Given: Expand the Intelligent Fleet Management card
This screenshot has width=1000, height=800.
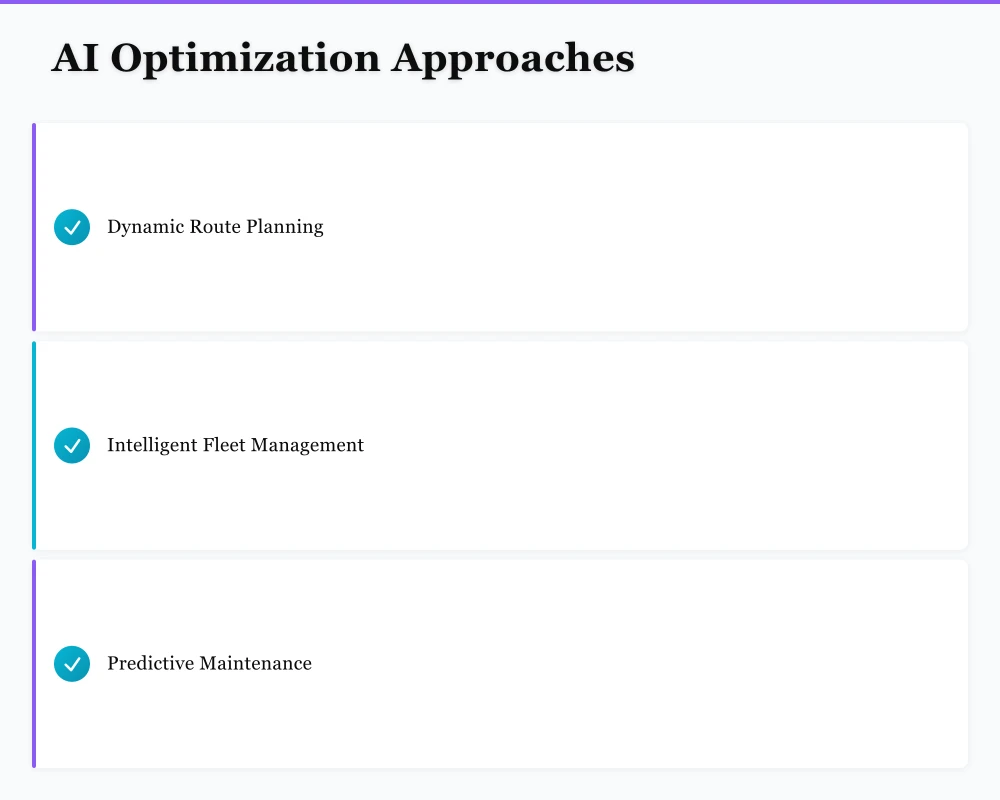Looking at the screenshot, I should [x=500, y=445].
